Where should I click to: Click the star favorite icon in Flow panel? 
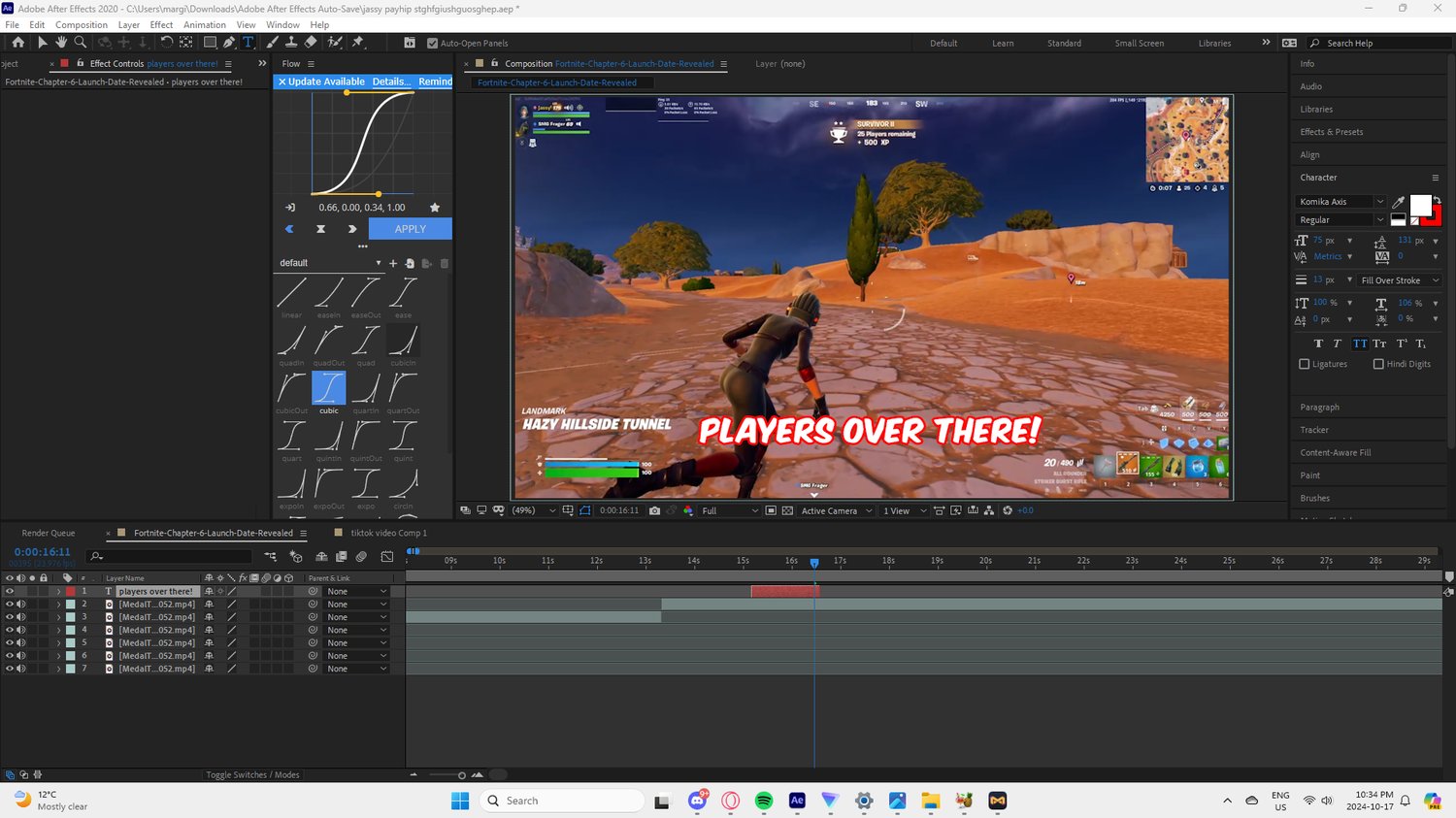[x=435, y=208]
